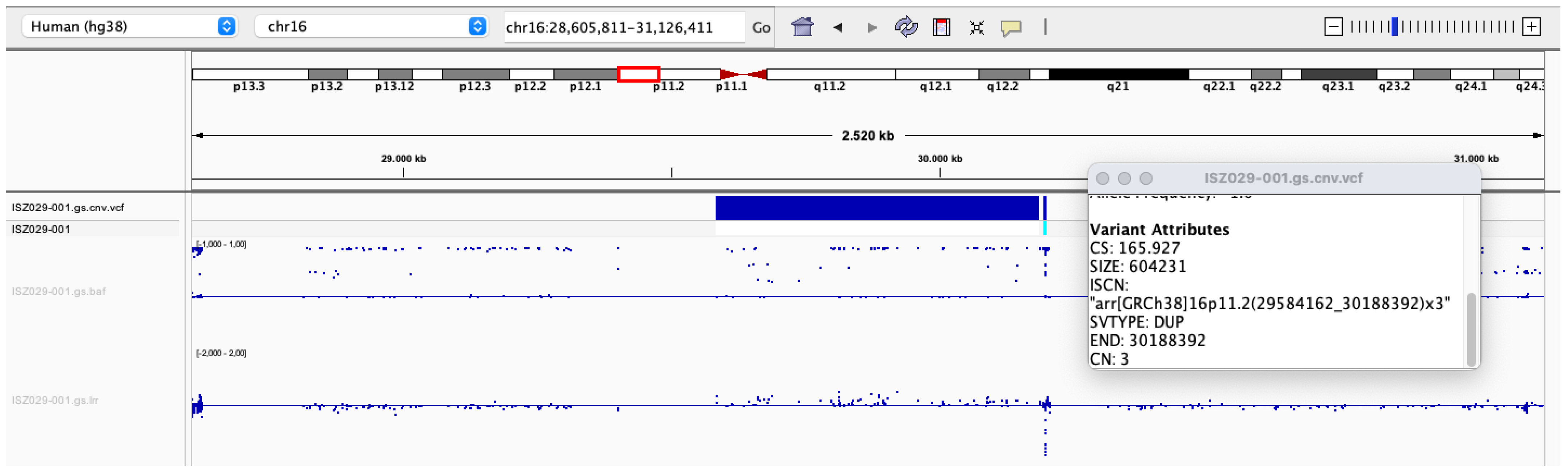
Task: Open the chr16 chromosome selector
Action: pyautogui.click(x=365, y=27)
